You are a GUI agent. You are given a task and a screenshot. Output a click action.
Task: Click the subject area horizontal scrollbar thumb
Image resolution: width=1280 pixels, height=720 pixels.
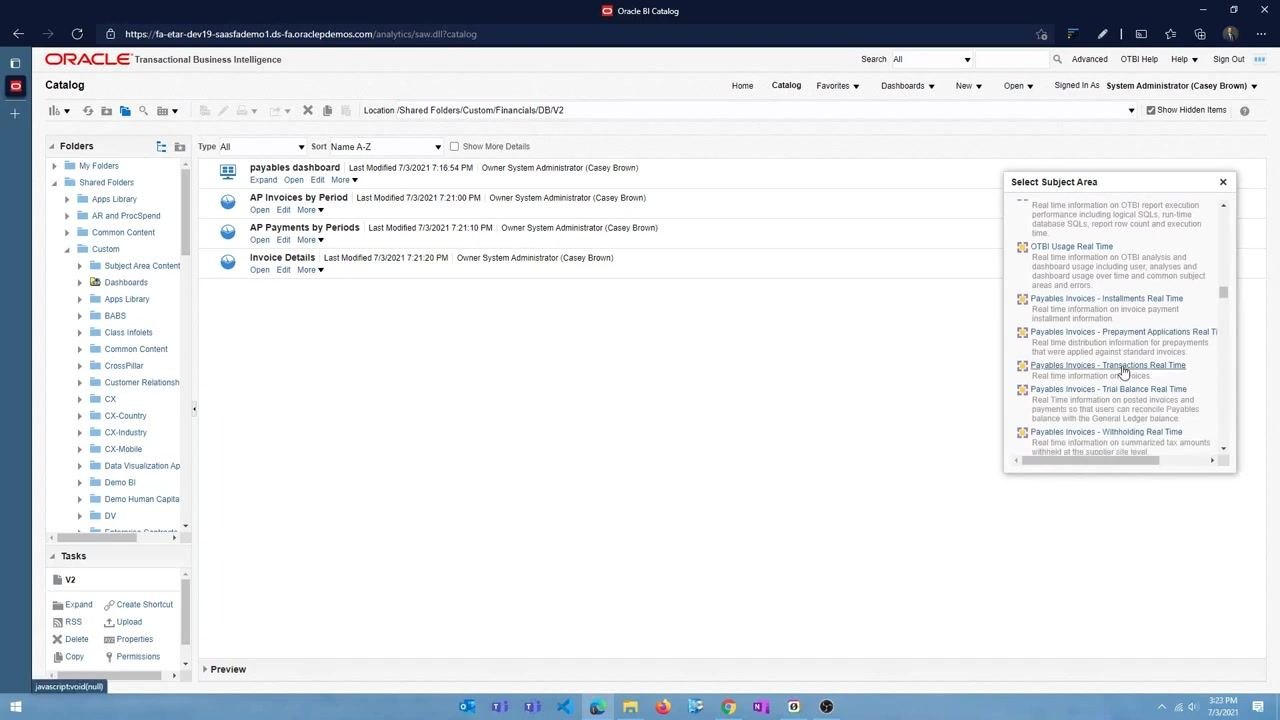[1091, 460]
